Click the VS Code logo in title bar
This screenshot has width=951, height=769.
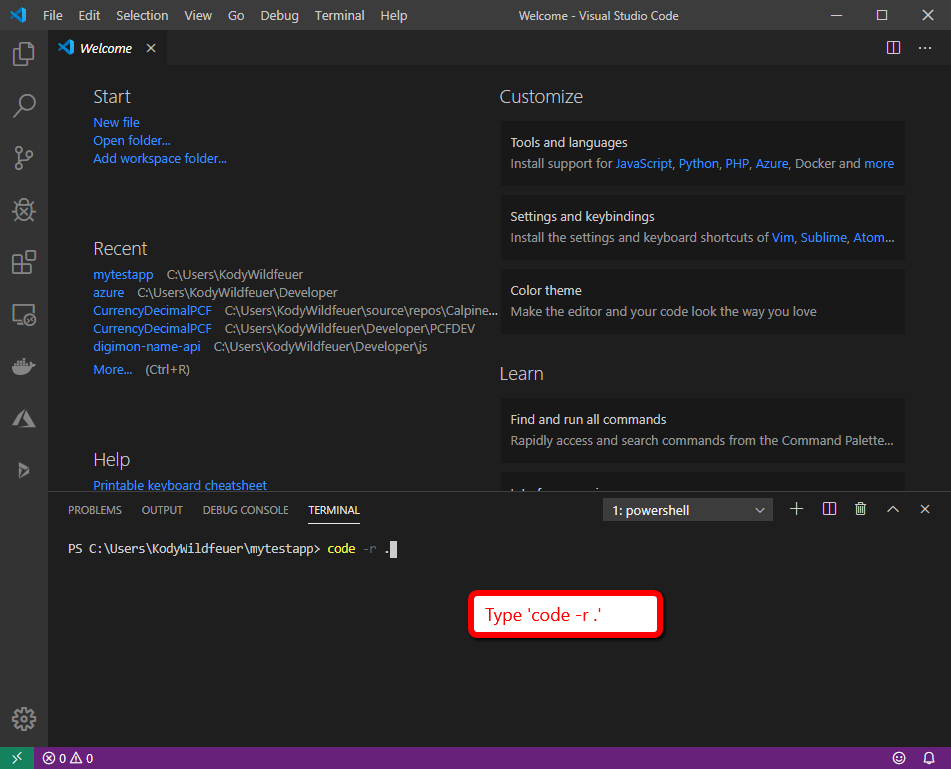coord(18,15)
